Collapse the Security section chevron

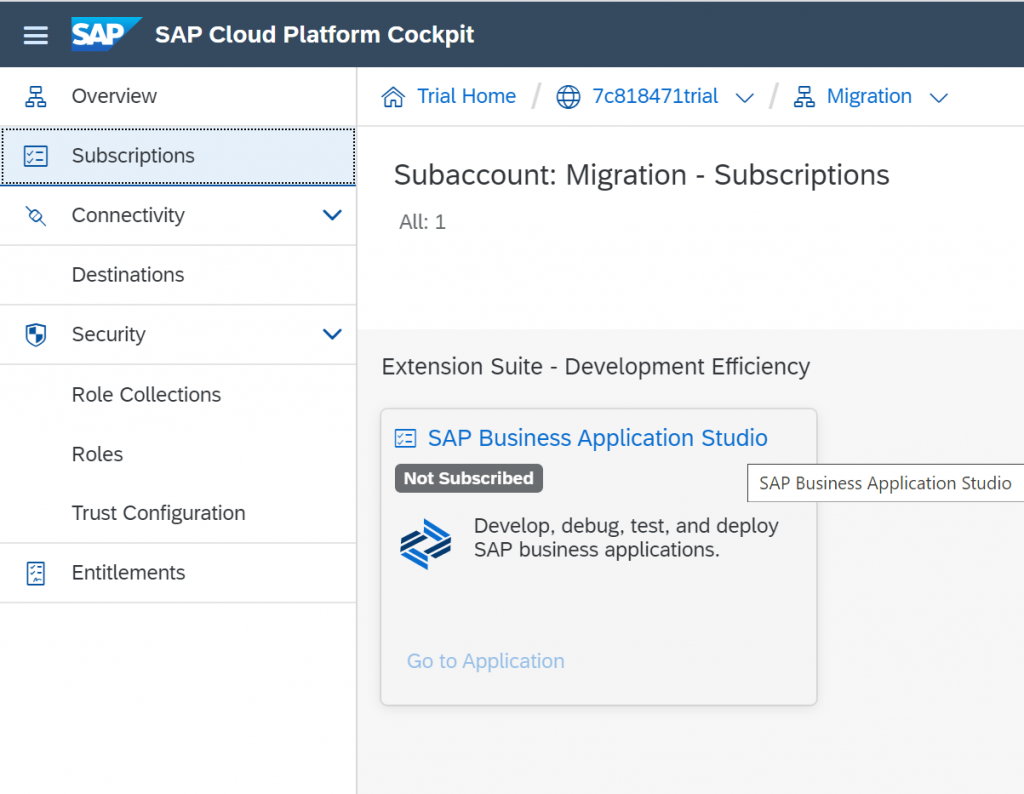332,334
